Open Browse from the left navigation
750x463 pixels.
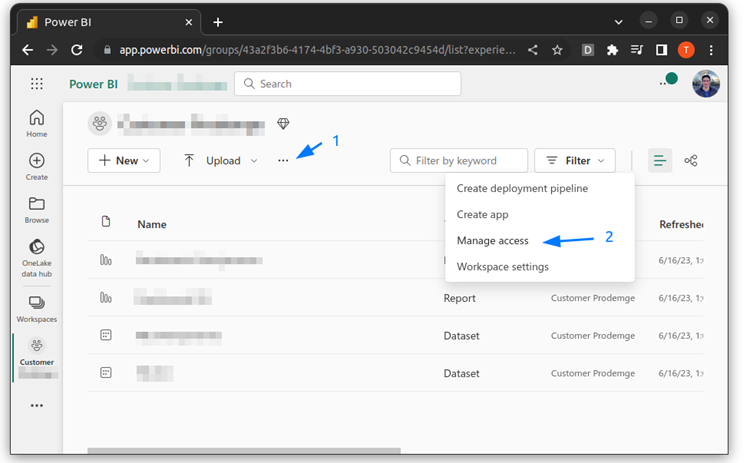pyautogui.click(x=37, y=209)
